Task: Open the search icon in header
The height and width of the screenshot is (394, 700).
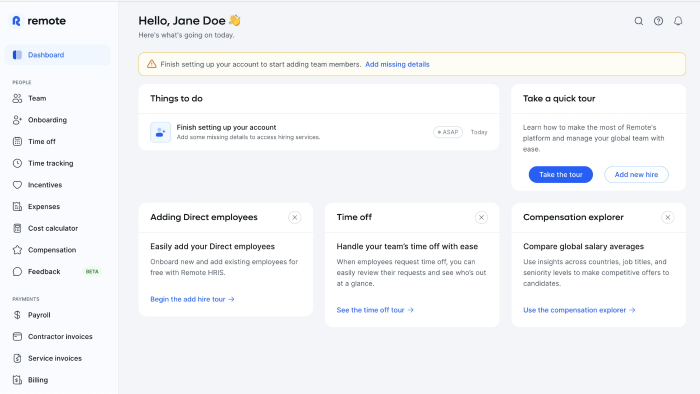Action: coord(639,21)
